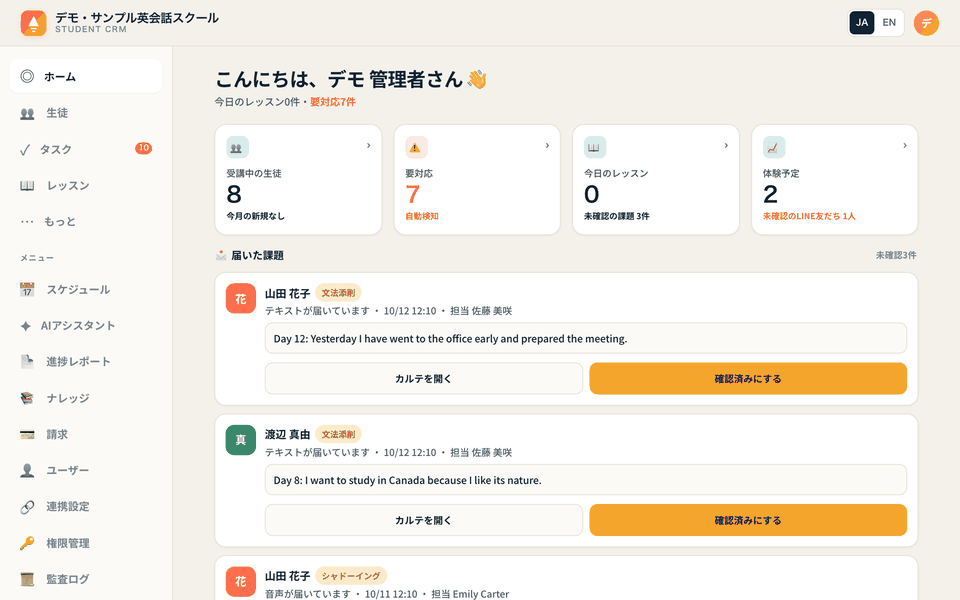Screen dimensions: 960x600
Task: Click 渡辺 真由's green 真 avatar
Action: click(241, 440)
